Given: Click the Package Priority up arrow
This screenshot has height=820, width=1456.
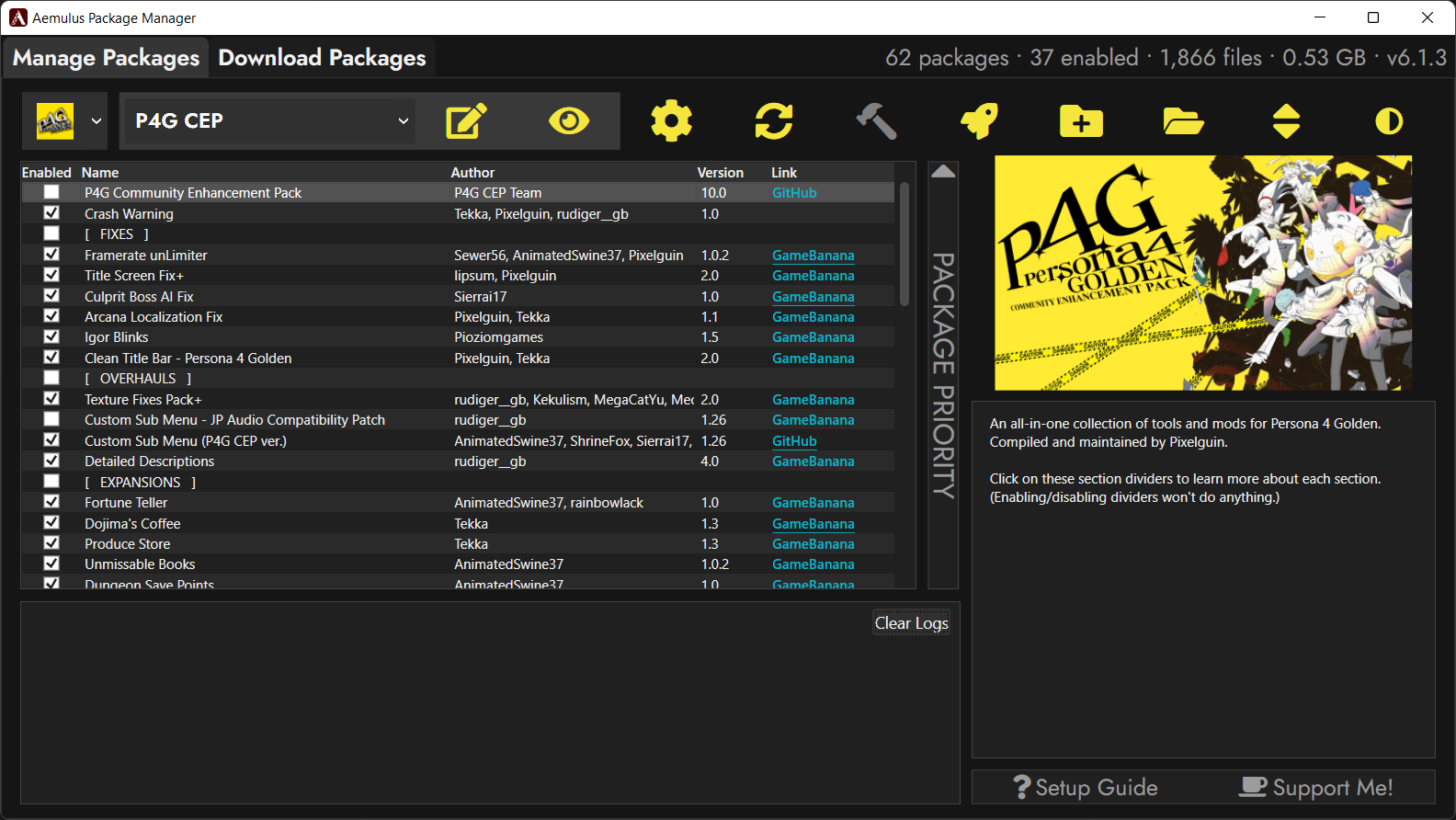Looking at the screenshot, I should point(943,171).
